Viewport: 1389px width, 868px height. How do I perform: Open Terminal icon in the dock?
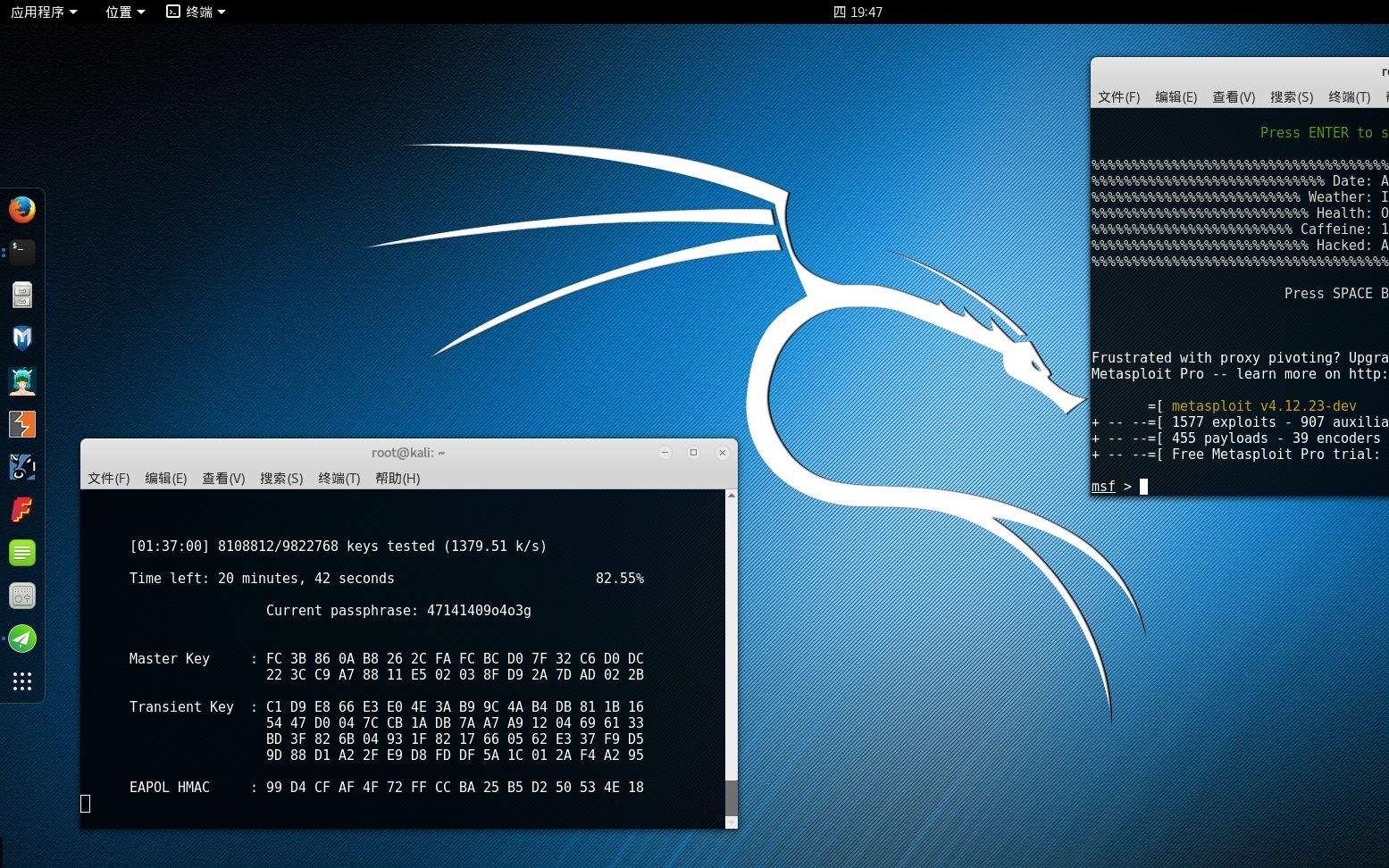pyautogui.click(x=22, y=253)
